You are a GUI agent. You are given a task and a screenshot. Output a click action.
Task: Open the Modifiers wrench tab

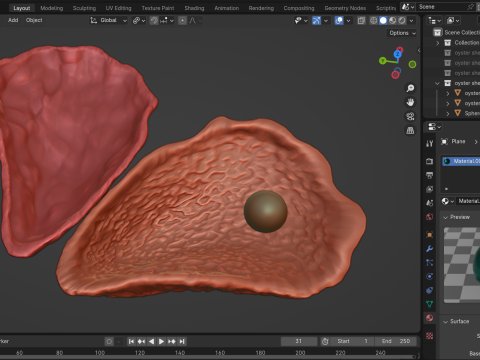pos(430,249)
